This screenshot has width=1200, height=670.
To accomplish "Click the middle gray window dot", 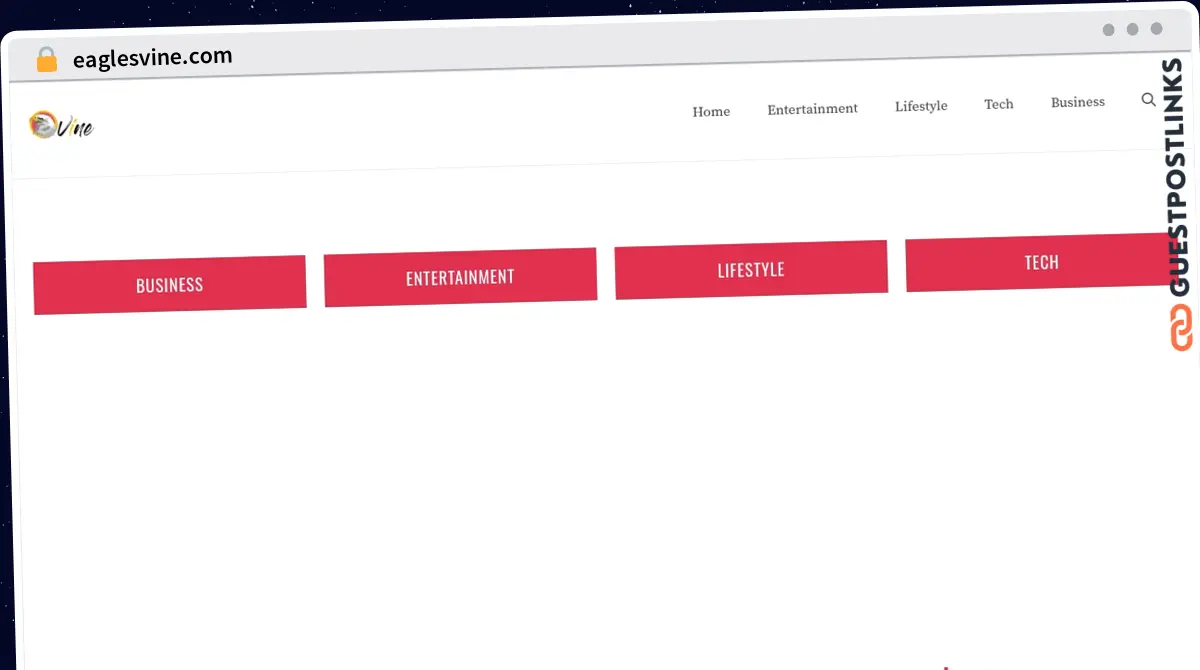I will click(x=1132, y=29).
